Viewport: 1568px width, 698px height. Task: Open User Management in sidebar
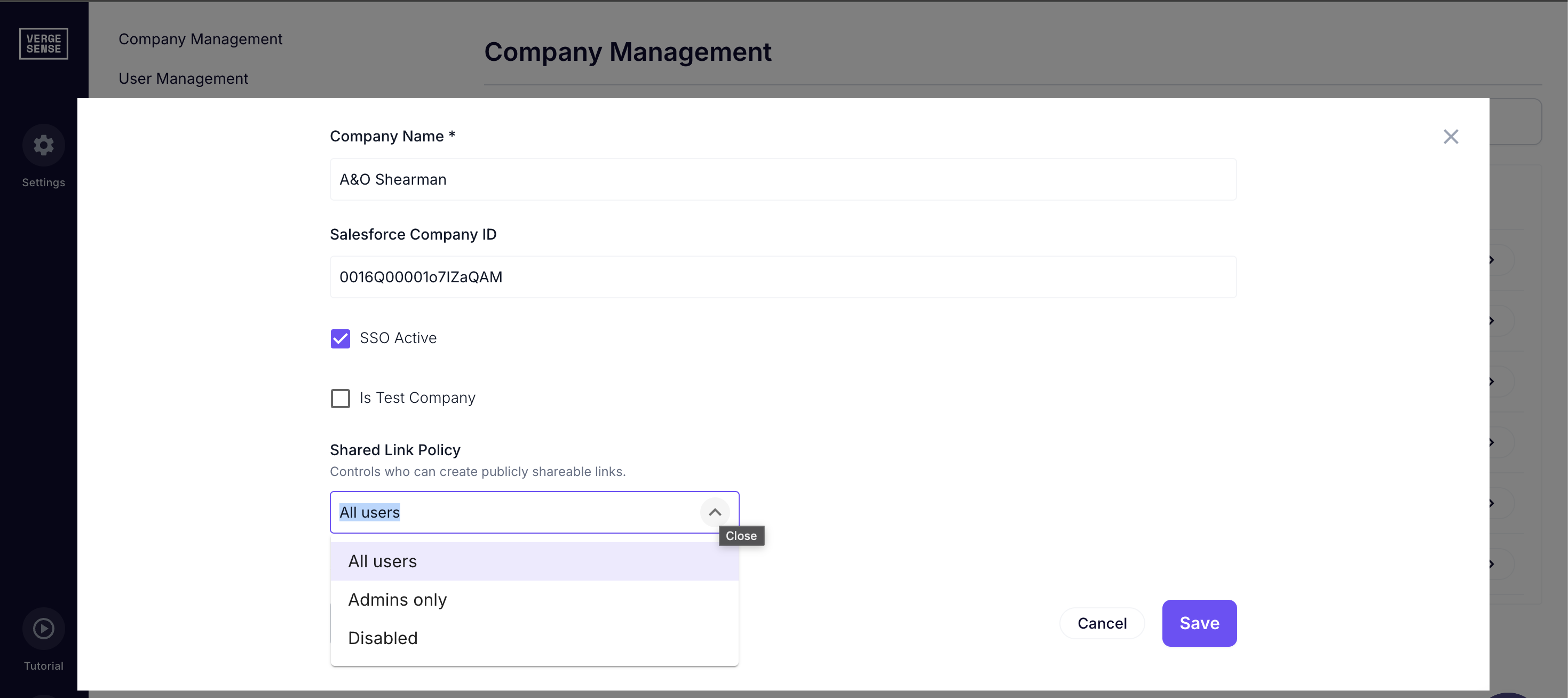click(183, 78)
